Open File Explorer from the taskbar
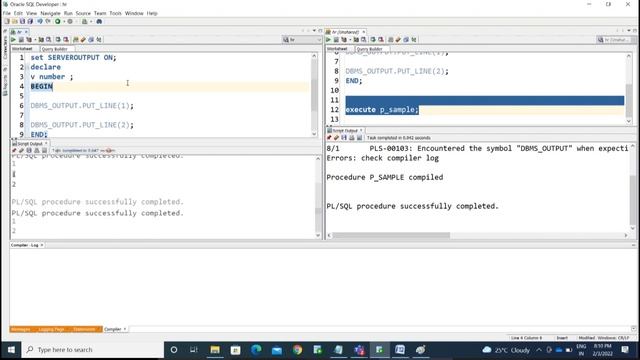640x360 pixels. point(215,350)
